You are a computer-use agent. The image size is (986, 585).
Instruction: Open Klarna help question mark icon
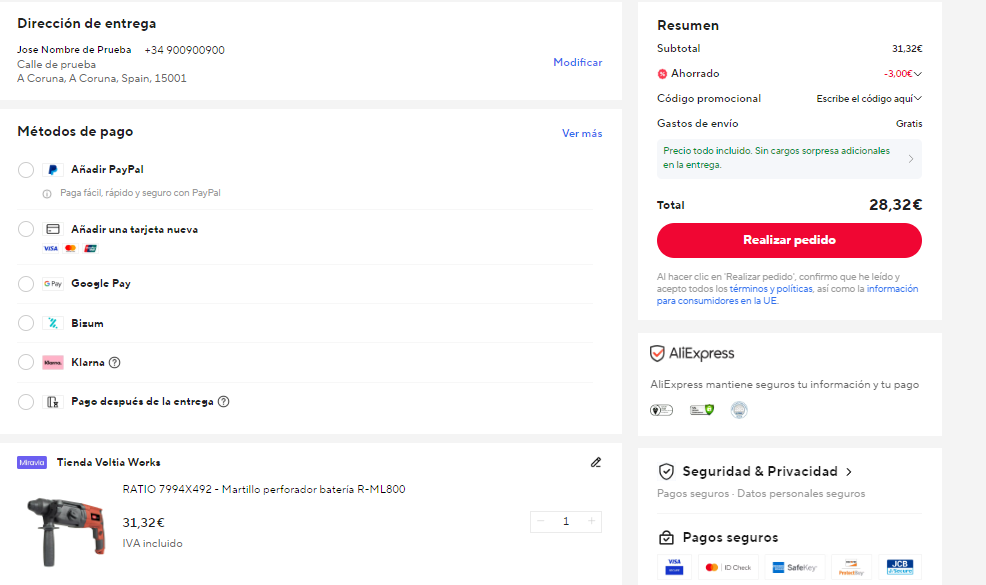coord(114,362)
